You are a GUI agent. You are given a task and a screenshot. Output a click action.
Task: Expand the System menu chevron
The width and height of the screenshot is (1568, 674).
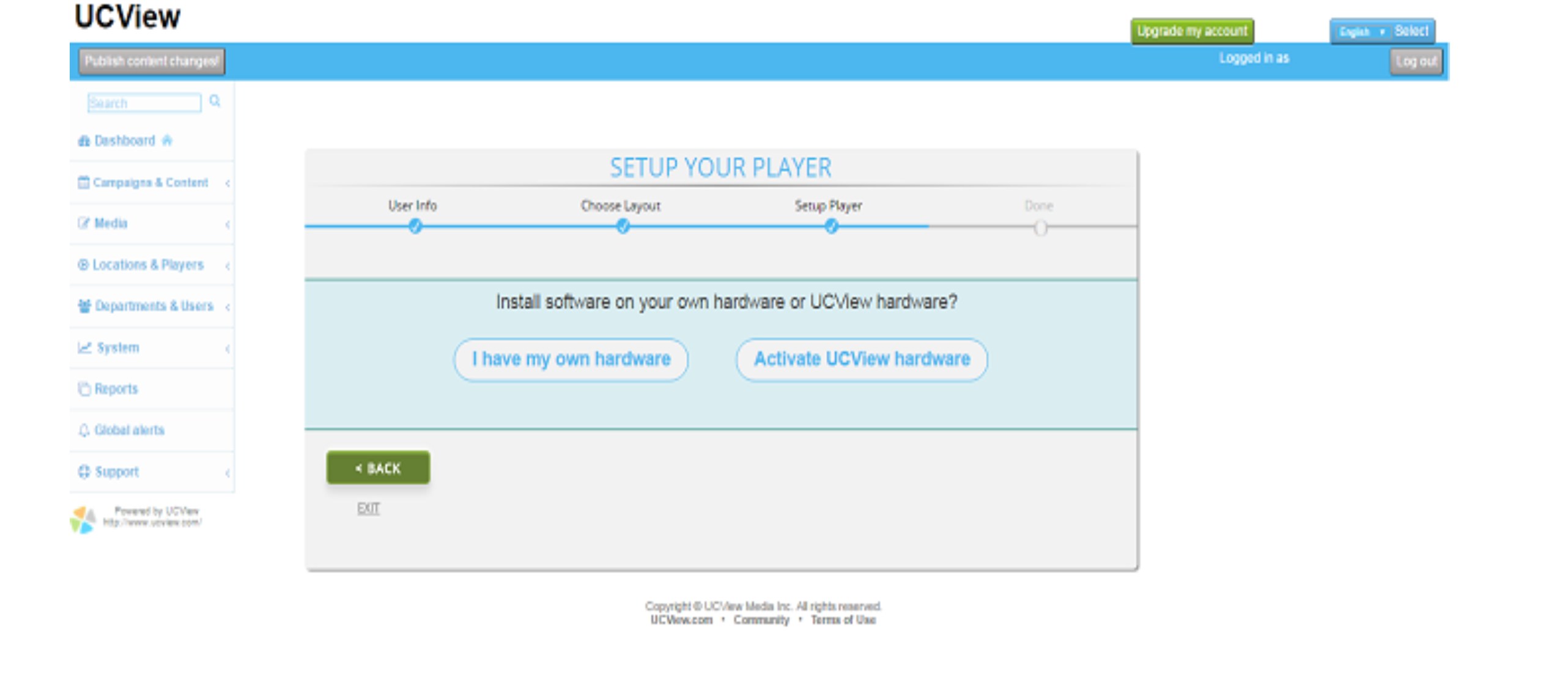[227, 349]
